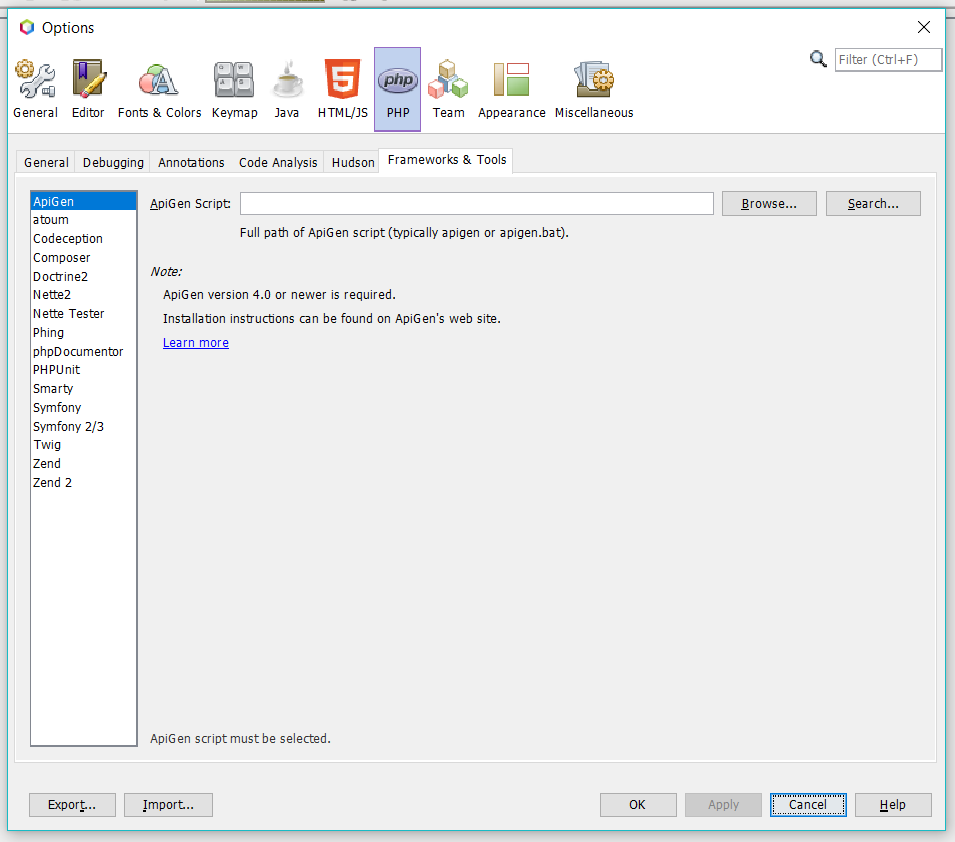Select Codeception in the frameworks list

[x=83, y=239]
